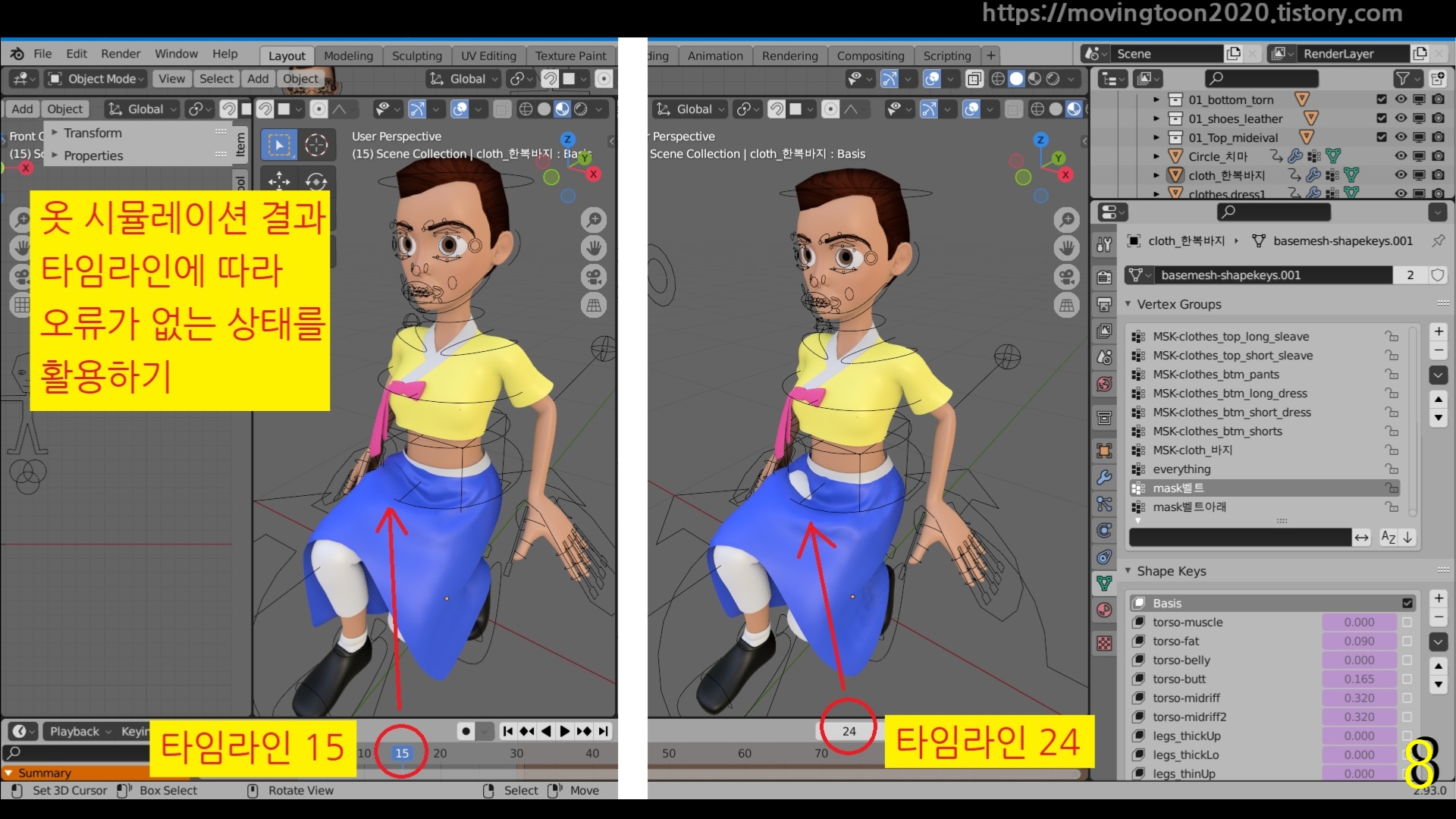Expand 01_bottom_torn collection in Outliner
This screenshot has height=819, width=1456.
click(x=1156, y=99)
